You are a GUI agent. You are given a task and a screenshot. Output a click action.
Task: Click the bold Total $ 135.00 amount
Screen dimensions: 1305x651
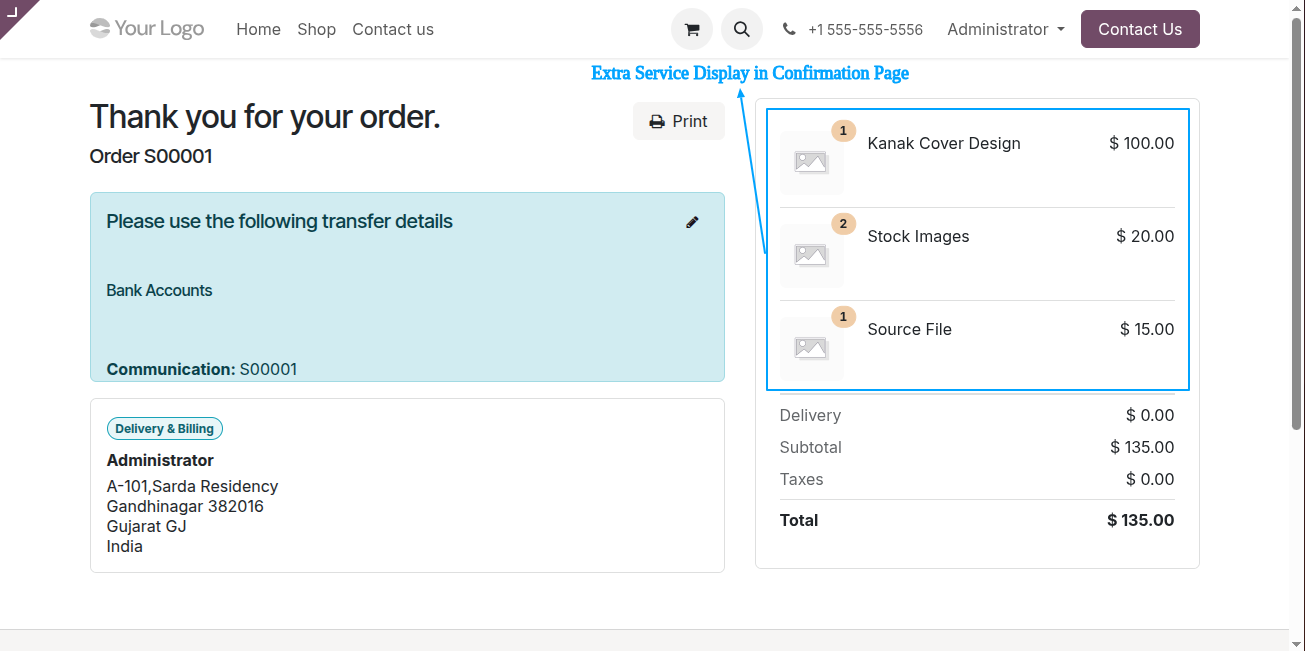point(1141,520)
